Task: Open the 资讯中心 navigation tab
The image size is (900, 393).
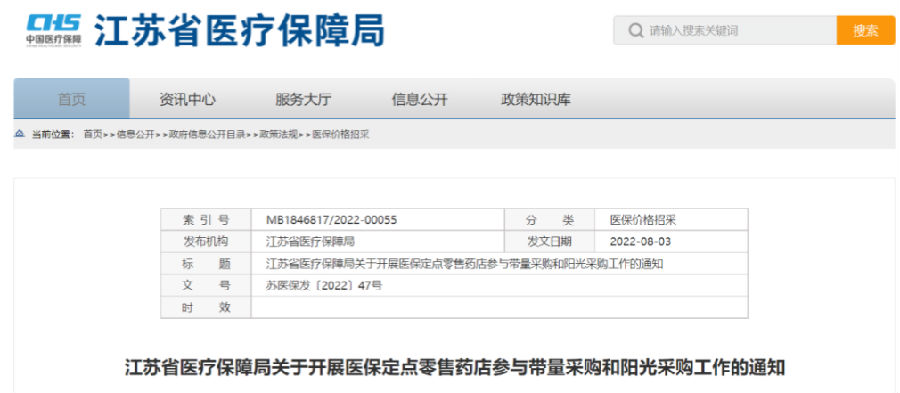Action: click(187, 99)
